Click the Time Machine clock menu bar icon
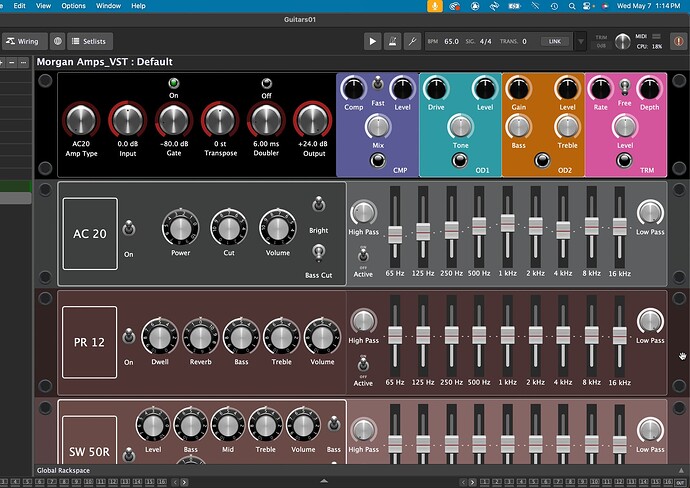This screenshot has height=488, width=690. pos(554,6)
